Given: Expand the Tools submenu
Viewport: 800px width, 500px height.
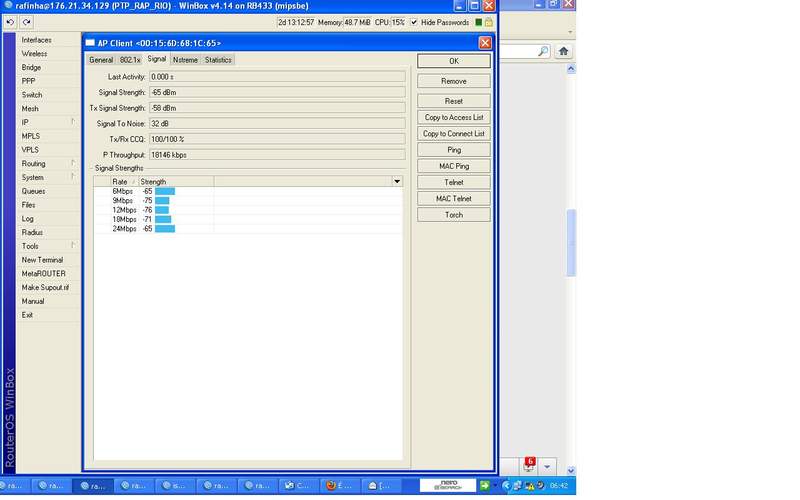Looking at the screenshot, I should [48, 246].
